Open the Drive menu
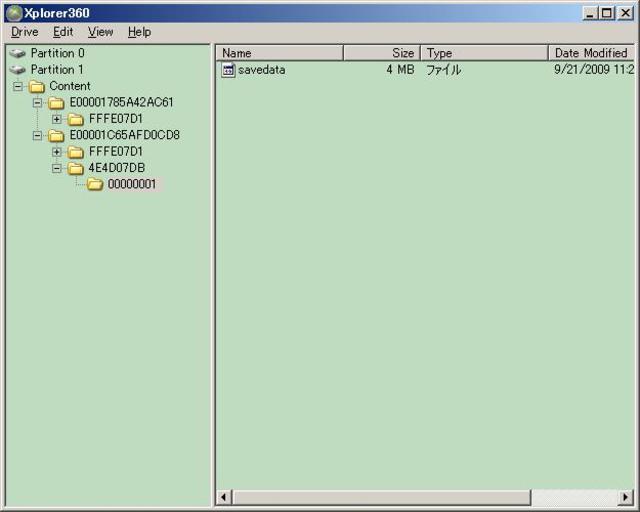 click(x=25, y=32)
